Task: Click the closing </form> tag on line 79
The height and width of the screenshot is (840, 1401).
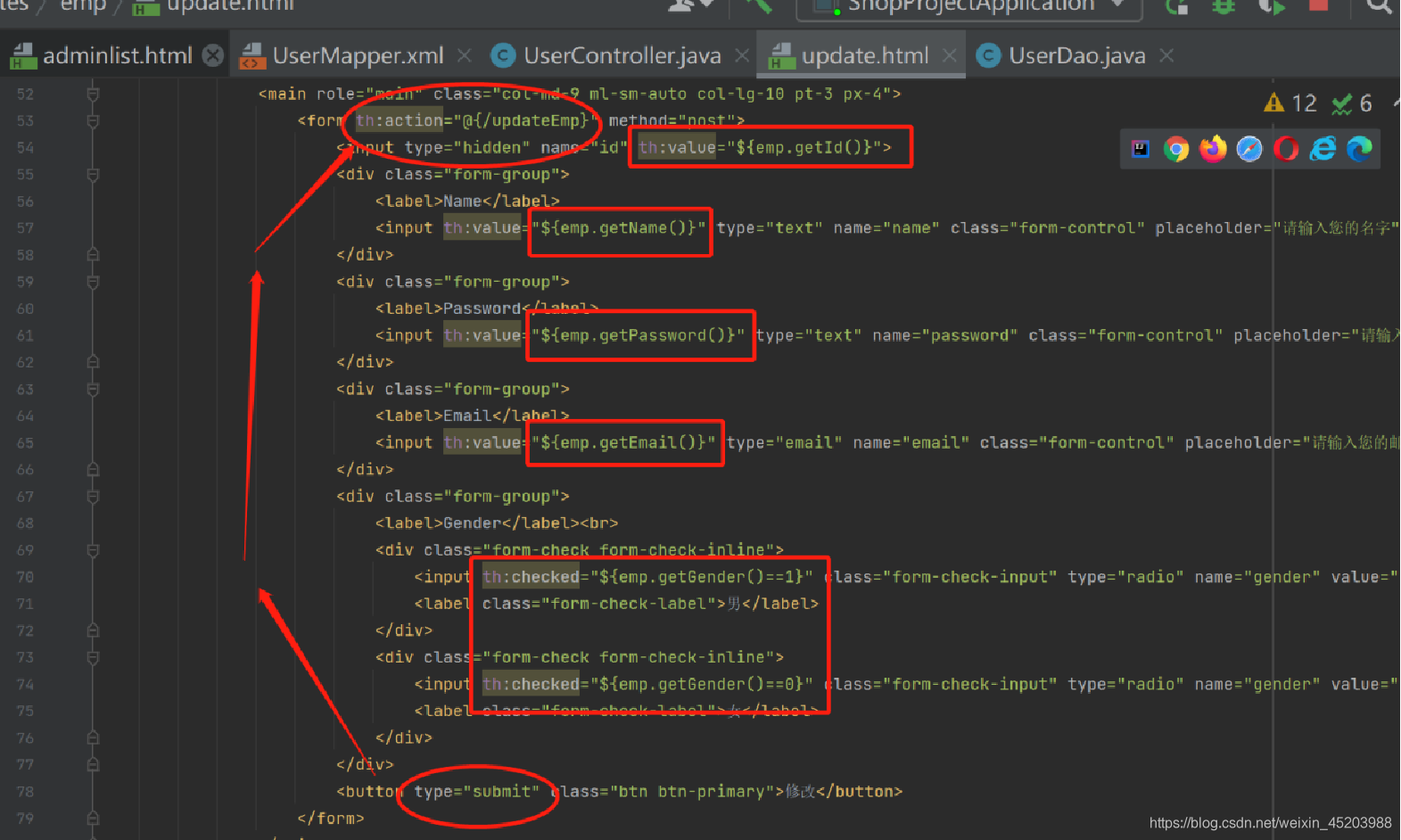Action: [331, 819]
